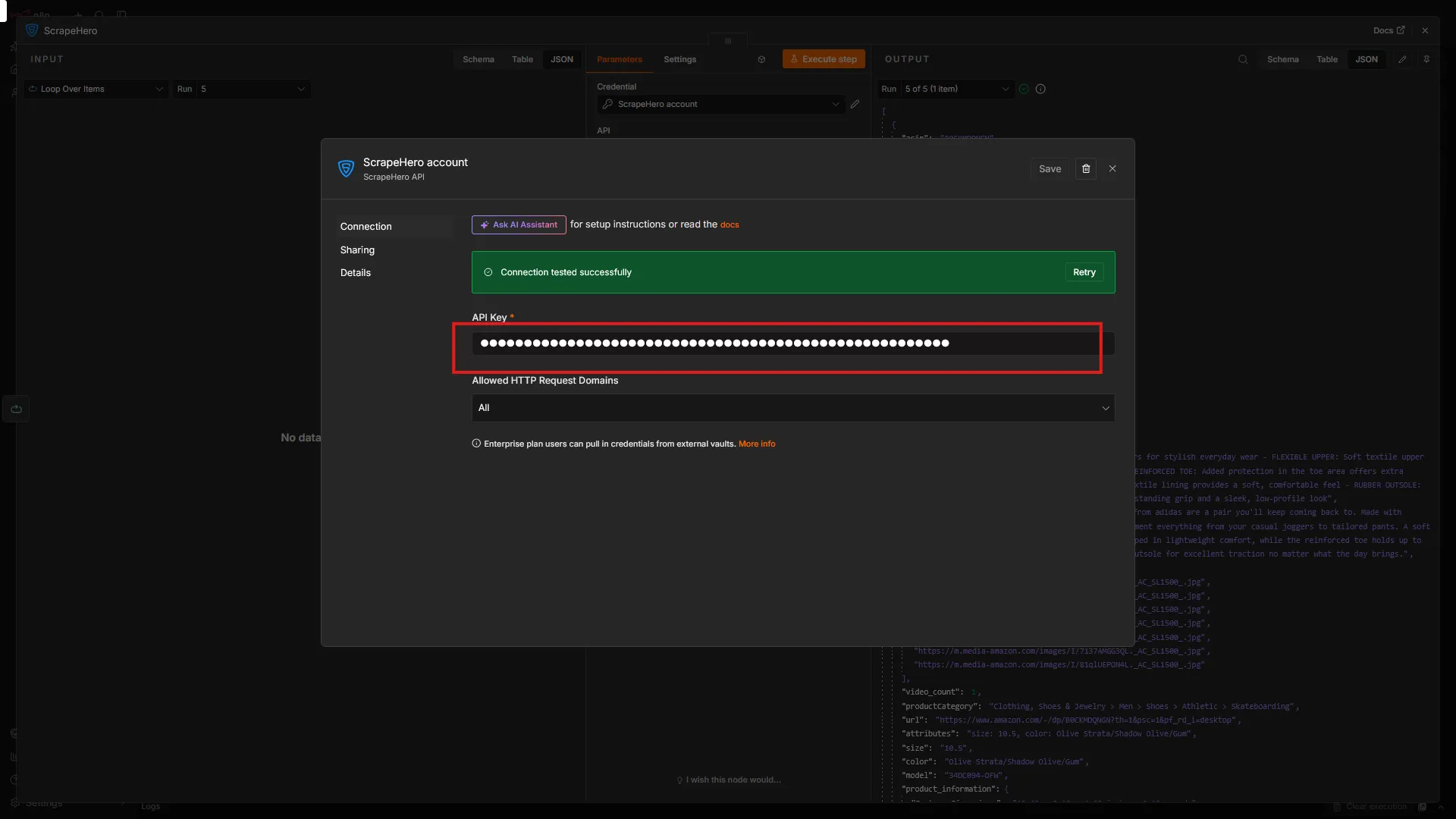The height and width of the screenshot is (819, 1456).
Task: Select Schema view in OUTPUT panel
Action: point(1283,59)
